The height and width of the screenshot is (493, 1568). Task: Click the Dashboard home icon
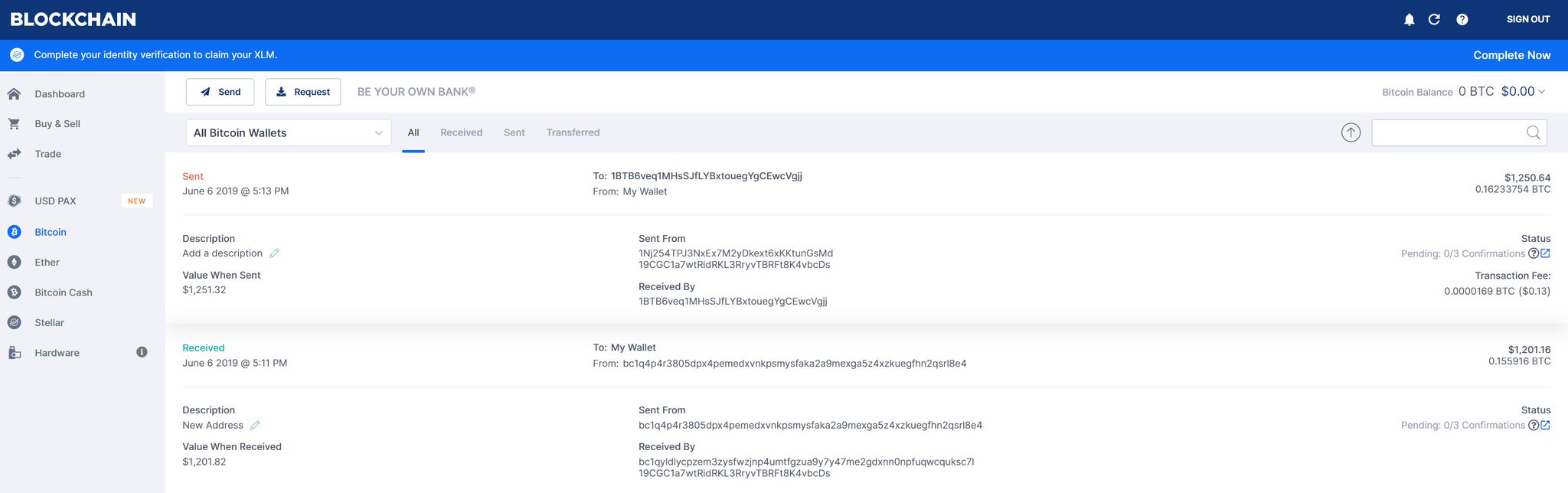[14, 93]
